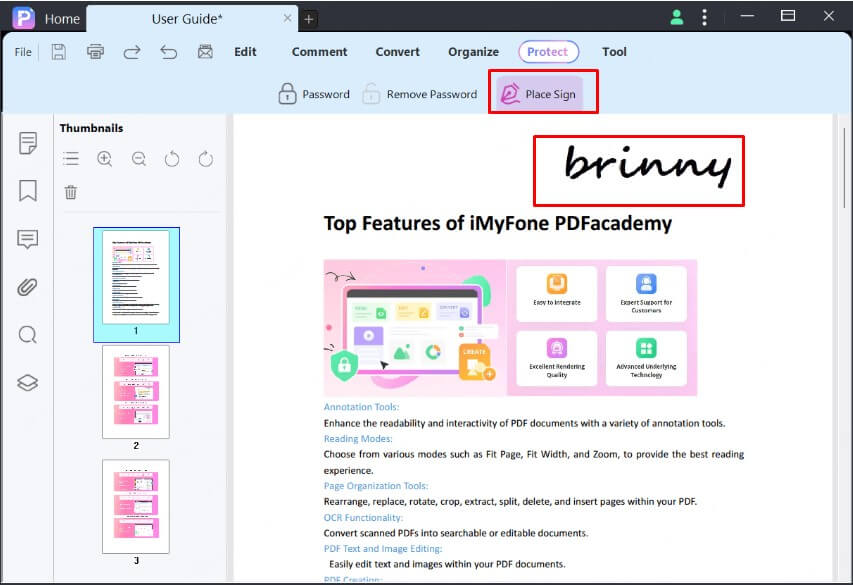Screen dimensions: 853x585
Task: Click the 'OCR Functionality:' heading text
Action: coord(363,518)
